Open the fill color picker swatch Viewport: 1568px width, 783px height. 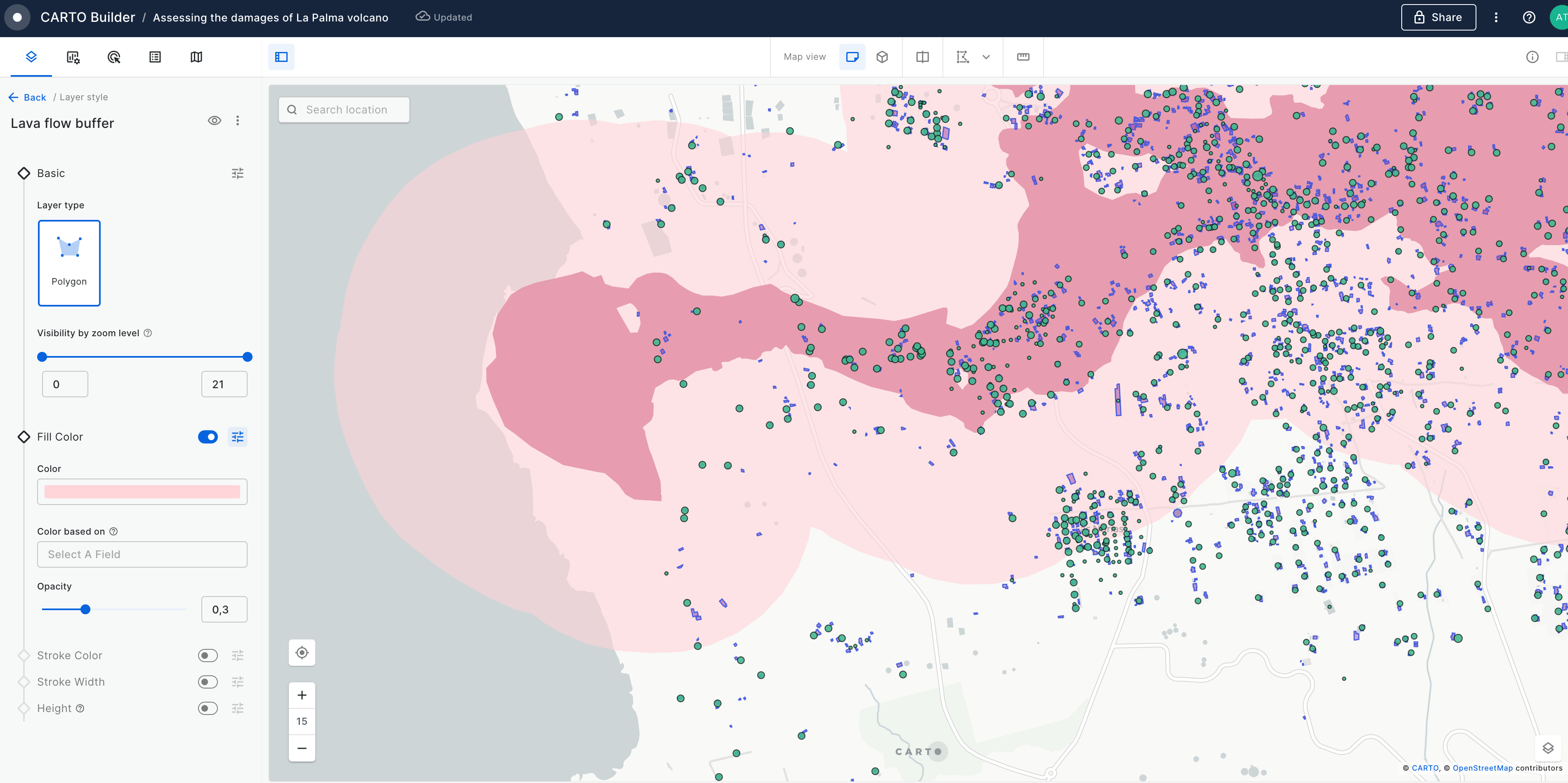142,492
